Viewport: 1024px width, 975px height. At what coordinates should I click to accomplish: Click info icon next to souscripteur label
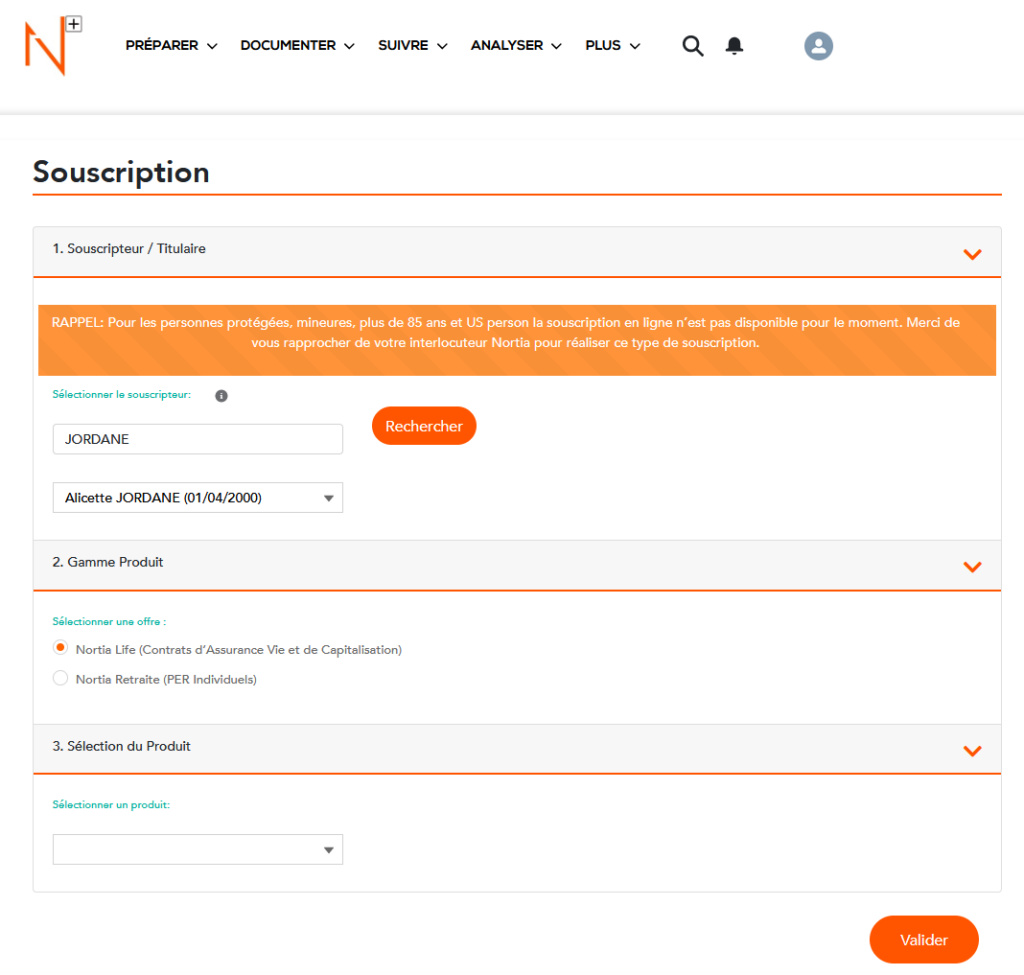[221, 396]
